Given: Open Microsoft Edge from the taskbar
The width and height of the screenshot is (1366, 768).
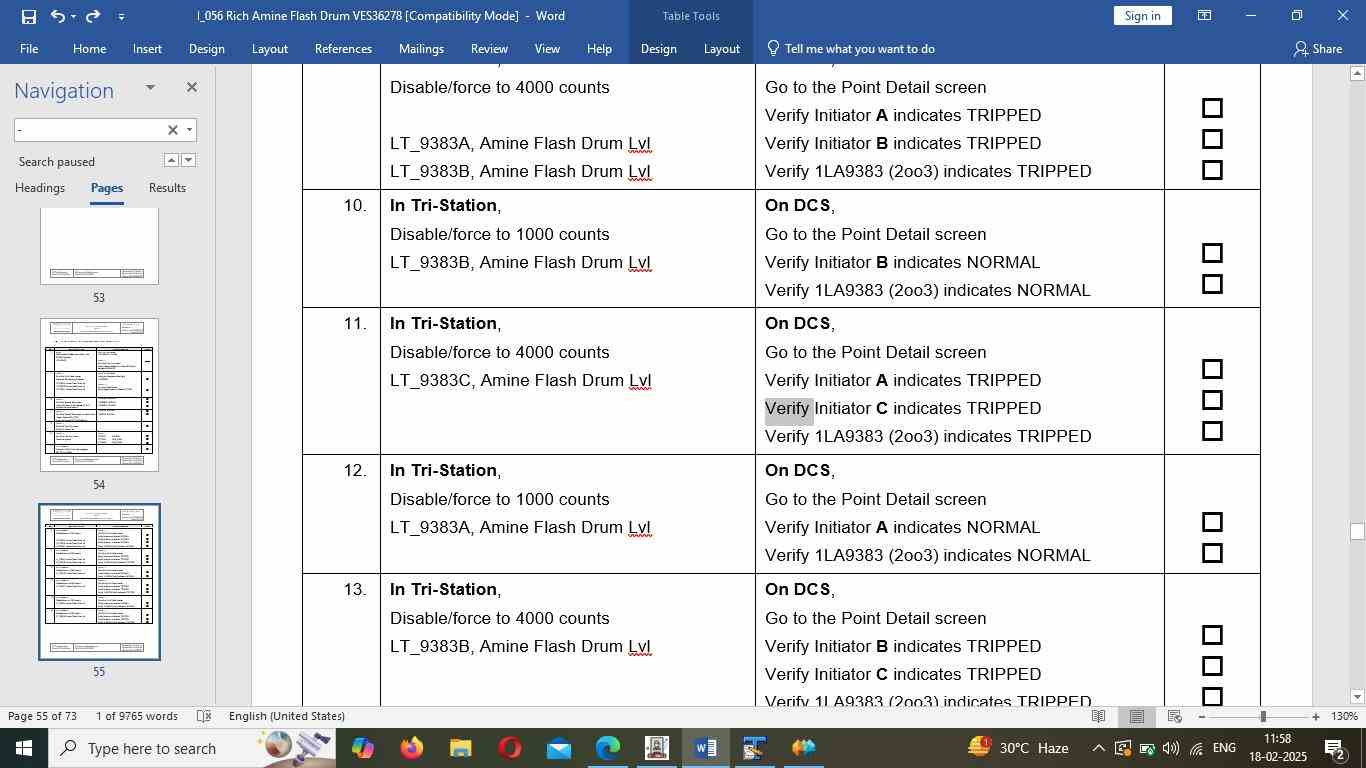Looking at the screenshot, I should [608, 748].
